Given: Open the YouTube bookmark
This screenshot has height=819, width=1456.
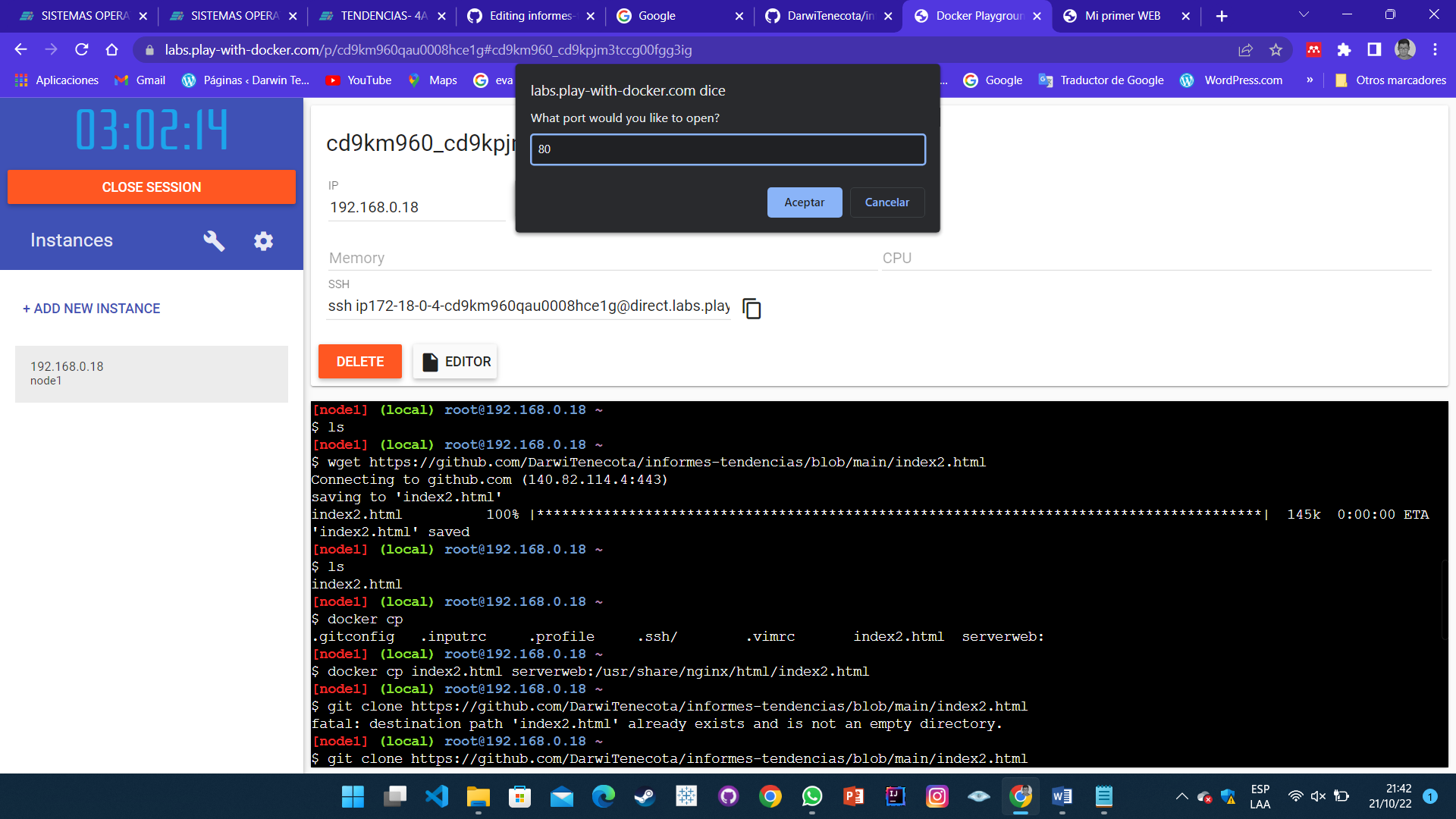Looking at the screenshot, I should pyautogui.click(x=358, y=80).
